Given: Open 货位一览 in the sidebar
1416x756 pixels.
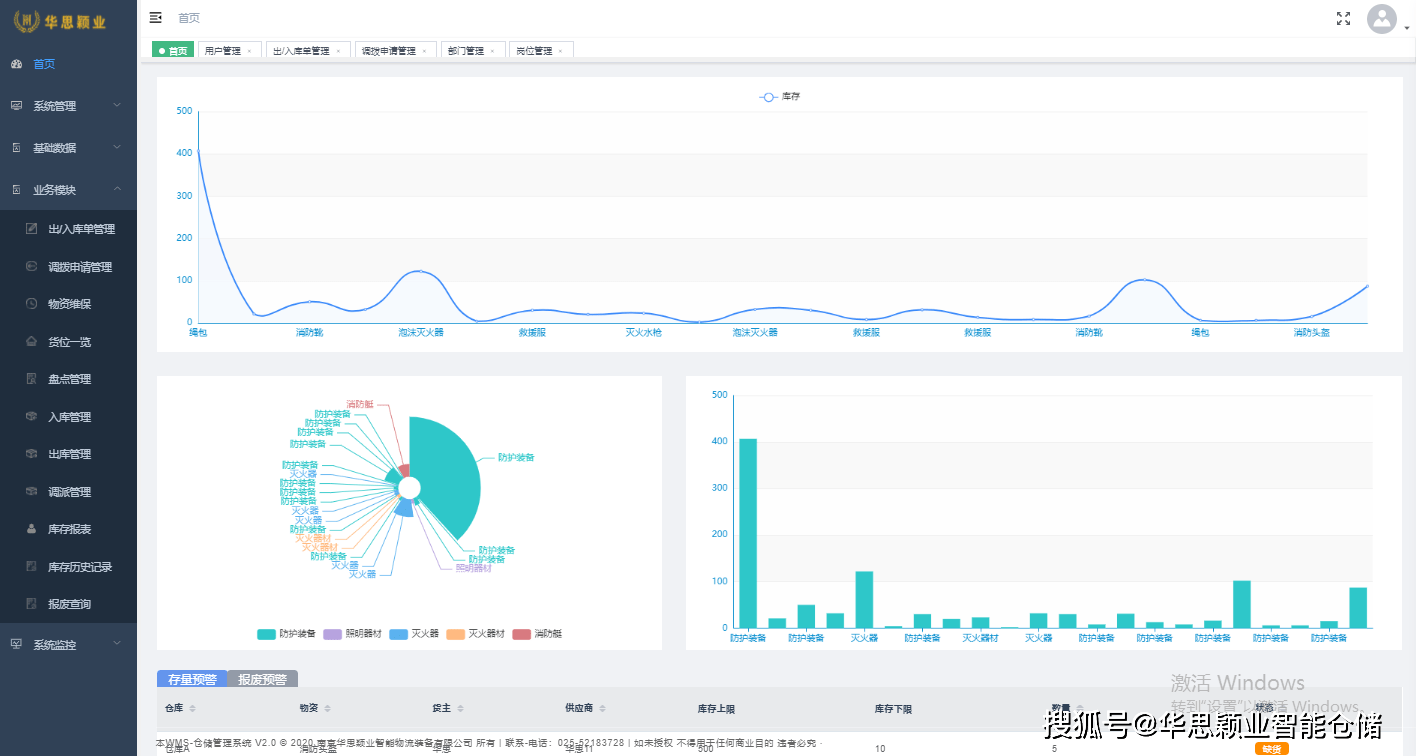Looking at the screenshot, I should point(68,342).
